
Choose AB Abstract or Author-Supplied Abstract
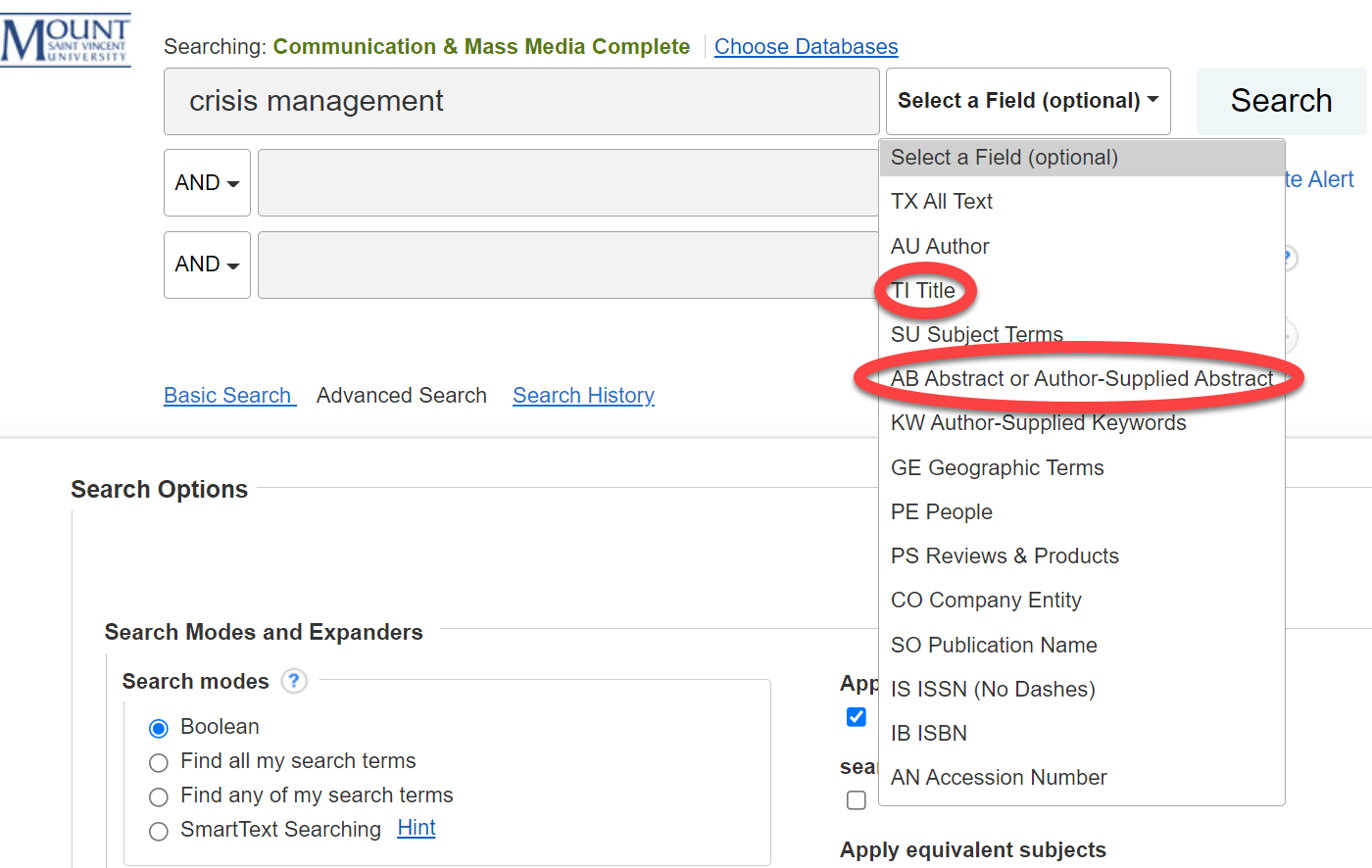click(1082, 379)
